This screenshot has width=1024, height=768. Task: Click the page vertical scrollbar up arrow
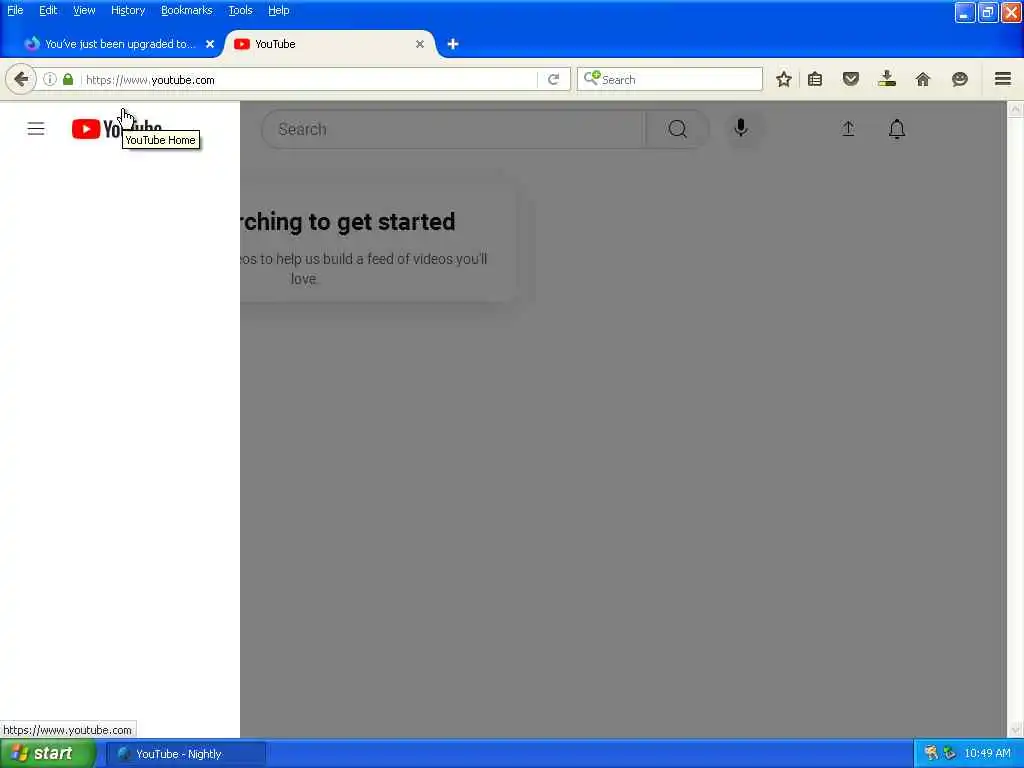click(x=1015, y=110)
